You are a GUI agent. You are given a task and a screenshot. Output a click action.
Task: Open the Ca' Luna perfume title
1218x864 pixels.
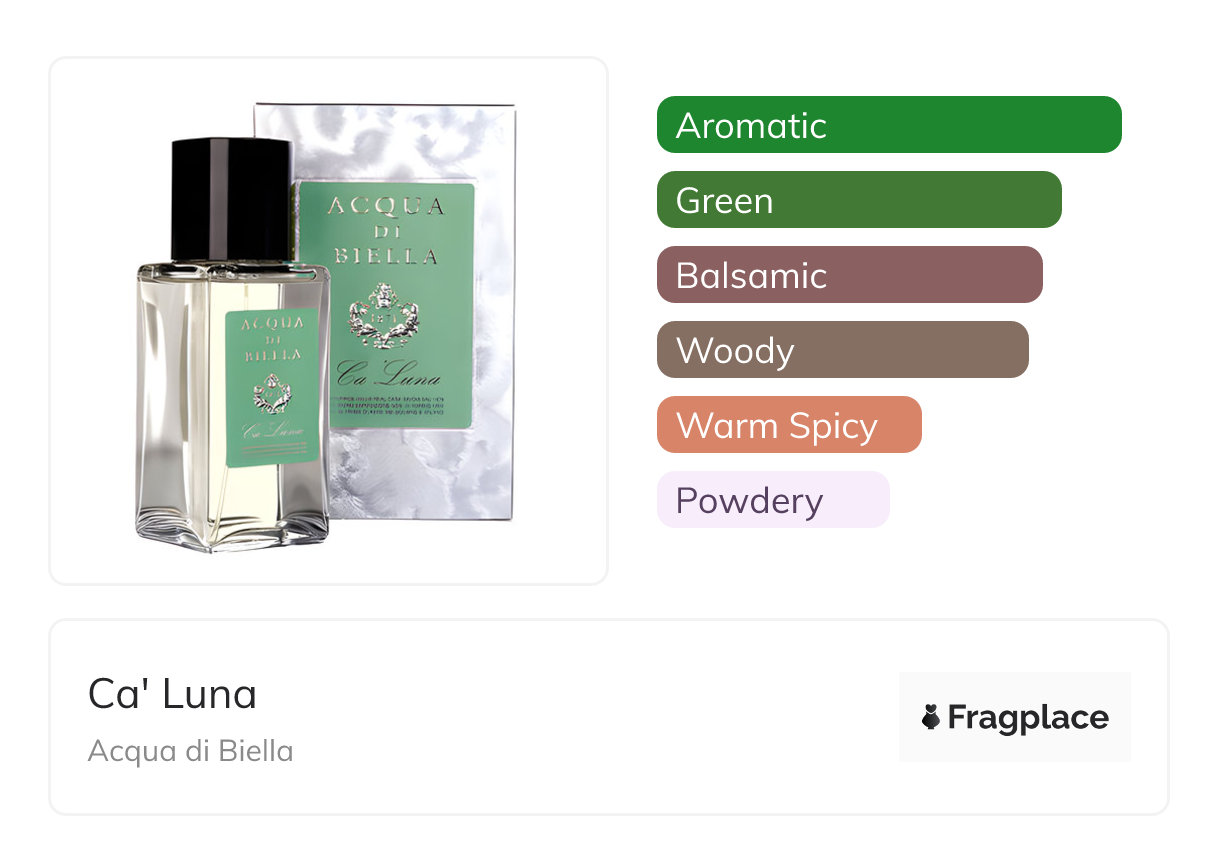pyautogui.click(x=172, y=694)
